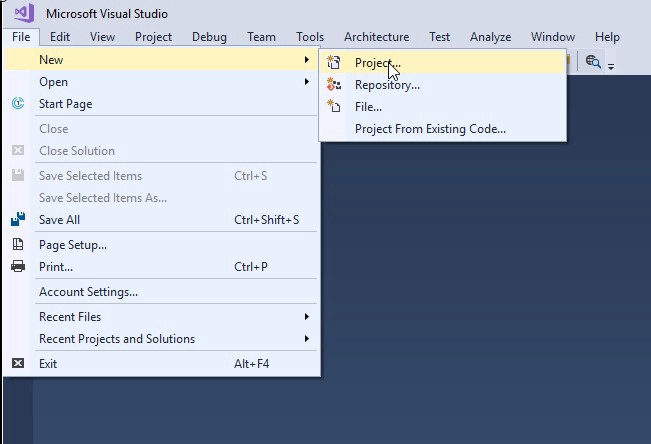This screenshot has height=444, width=651.
Task: Choose Project From Existing Code...
Action: [443, 129]
